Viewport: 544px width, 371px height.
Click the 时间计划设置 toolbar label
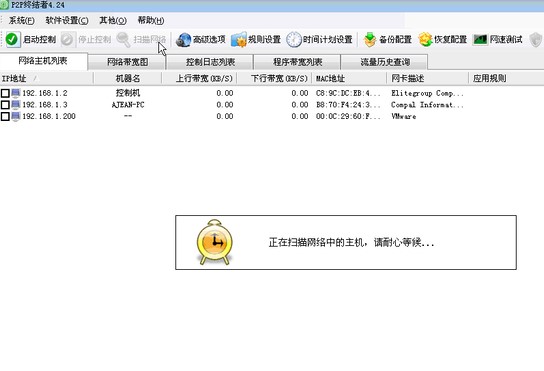pyautogui.click(x=328, y=40)
